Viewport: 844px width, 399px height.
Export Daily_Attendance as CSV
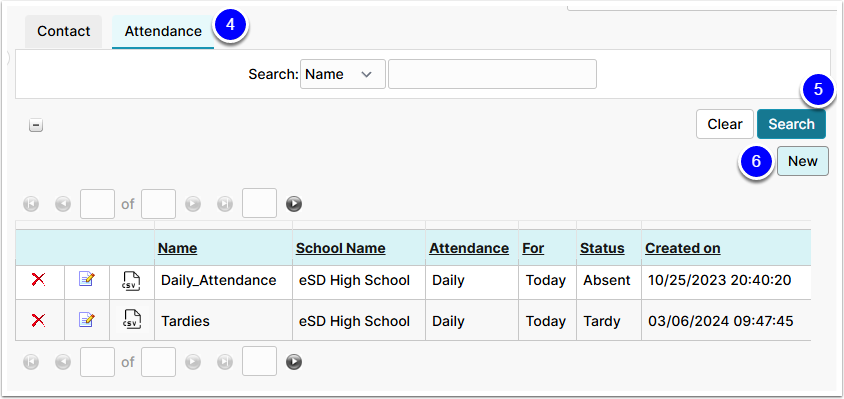[132, 281]
